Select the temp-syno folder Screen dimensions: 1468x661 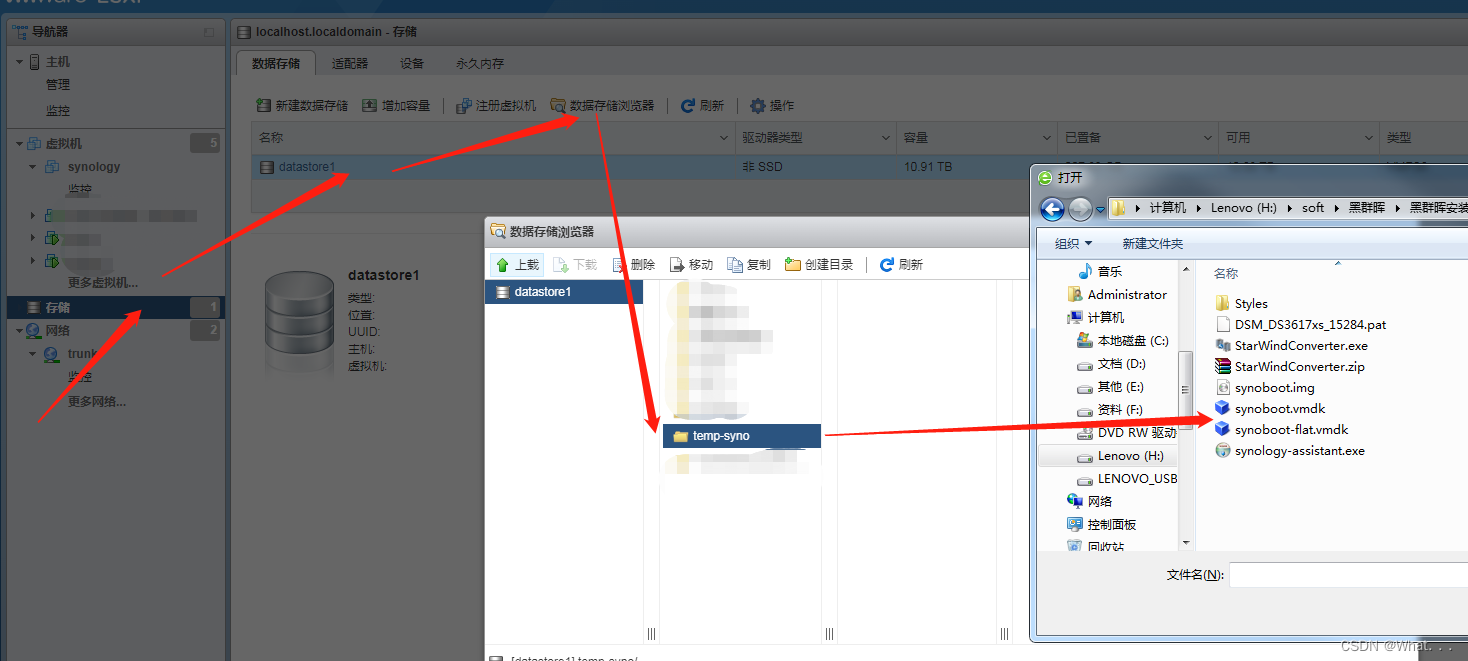(741, 436)
